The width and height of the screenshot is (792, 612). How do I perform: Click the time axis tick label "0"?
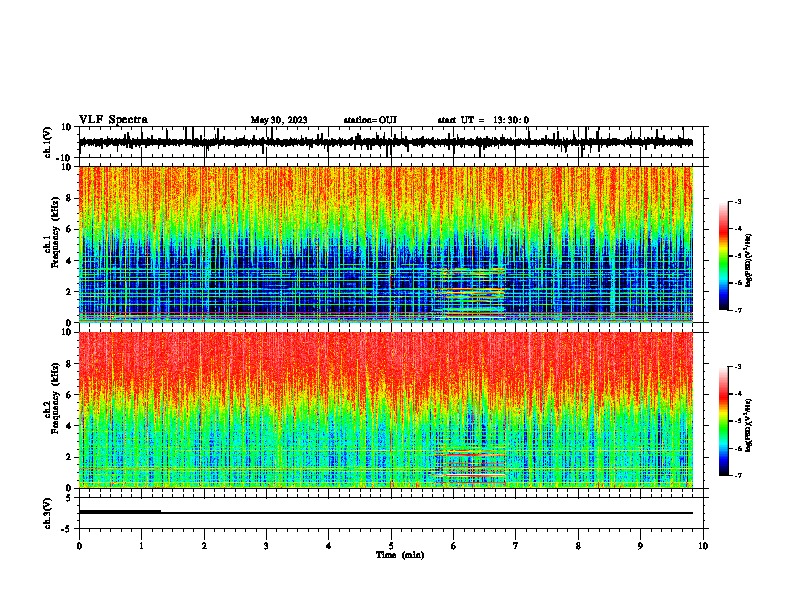pyautogui.click(x=79, y=546)
